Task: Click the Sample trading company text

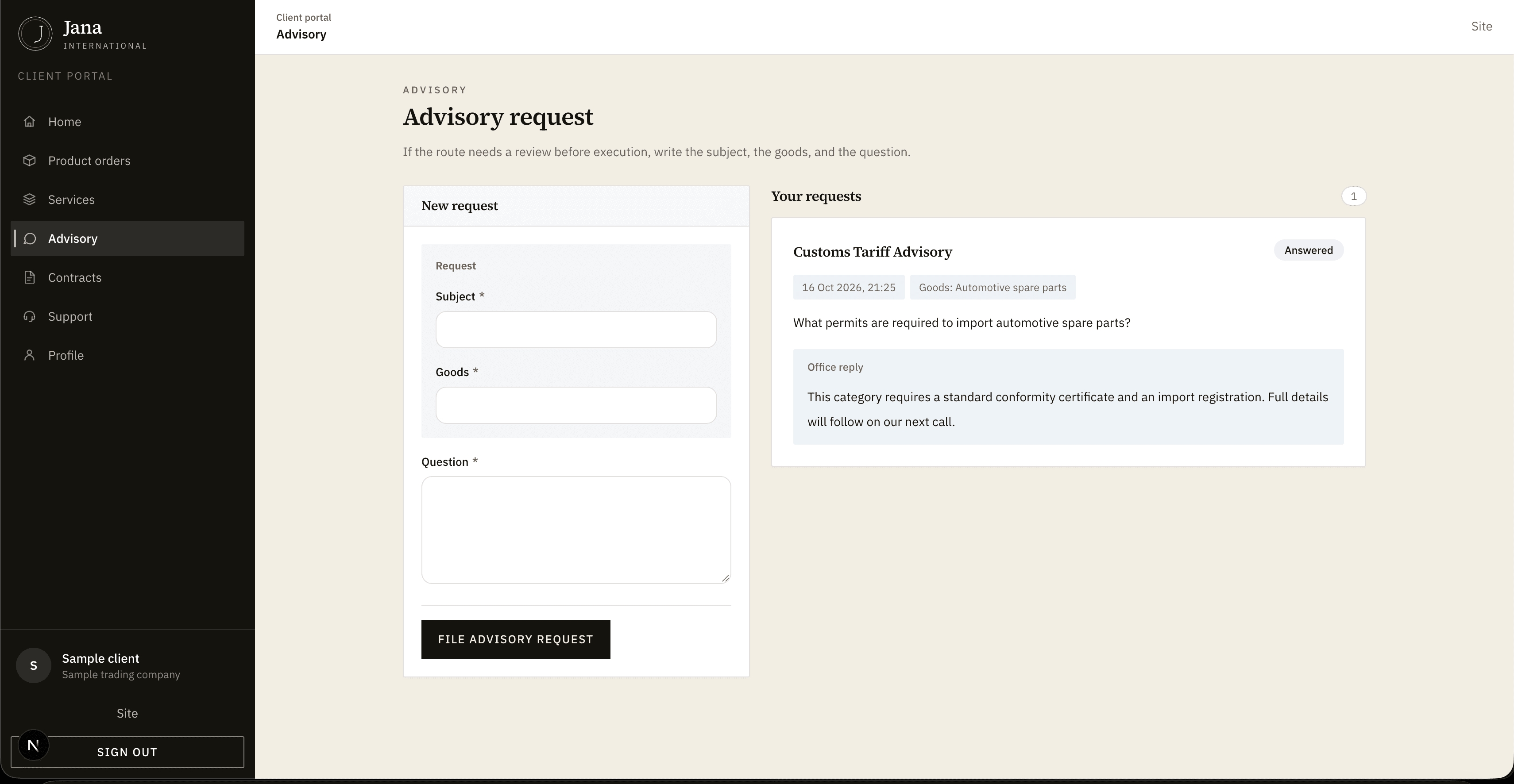Action: point(121,675)
